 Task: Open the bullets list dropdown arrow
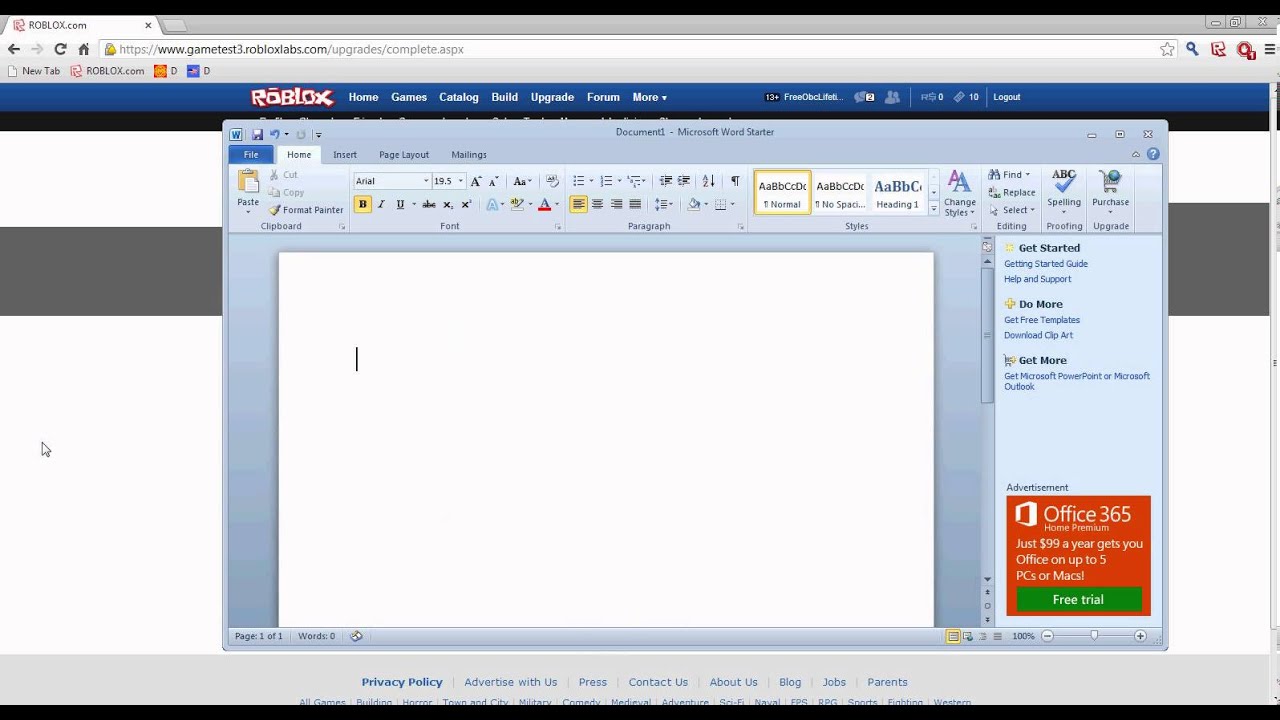(x=591, y=181)
